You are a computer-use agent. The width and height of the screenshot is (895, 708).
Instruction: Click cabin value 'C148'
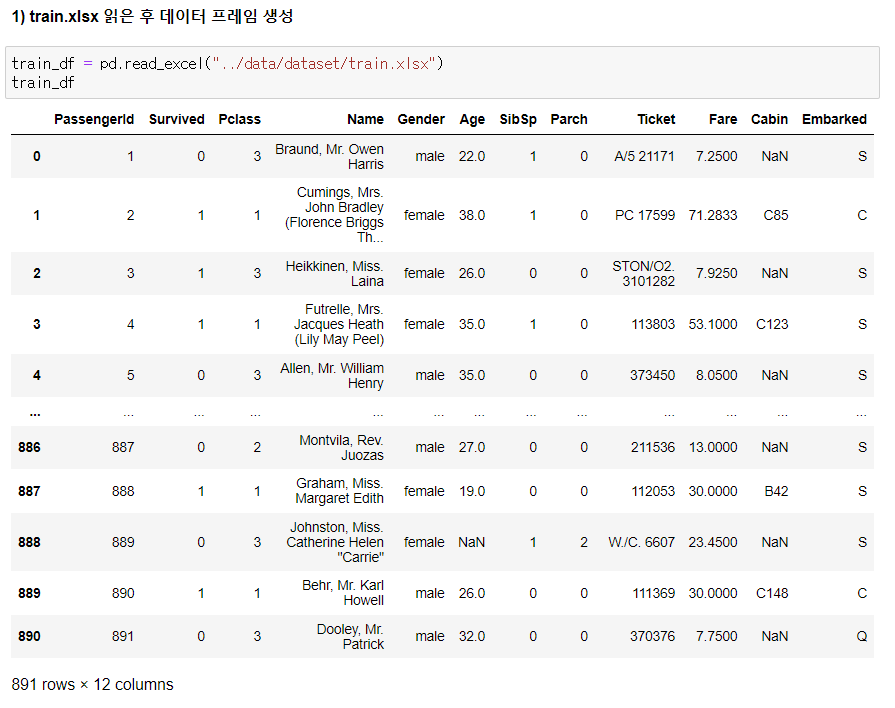(772, 593)
